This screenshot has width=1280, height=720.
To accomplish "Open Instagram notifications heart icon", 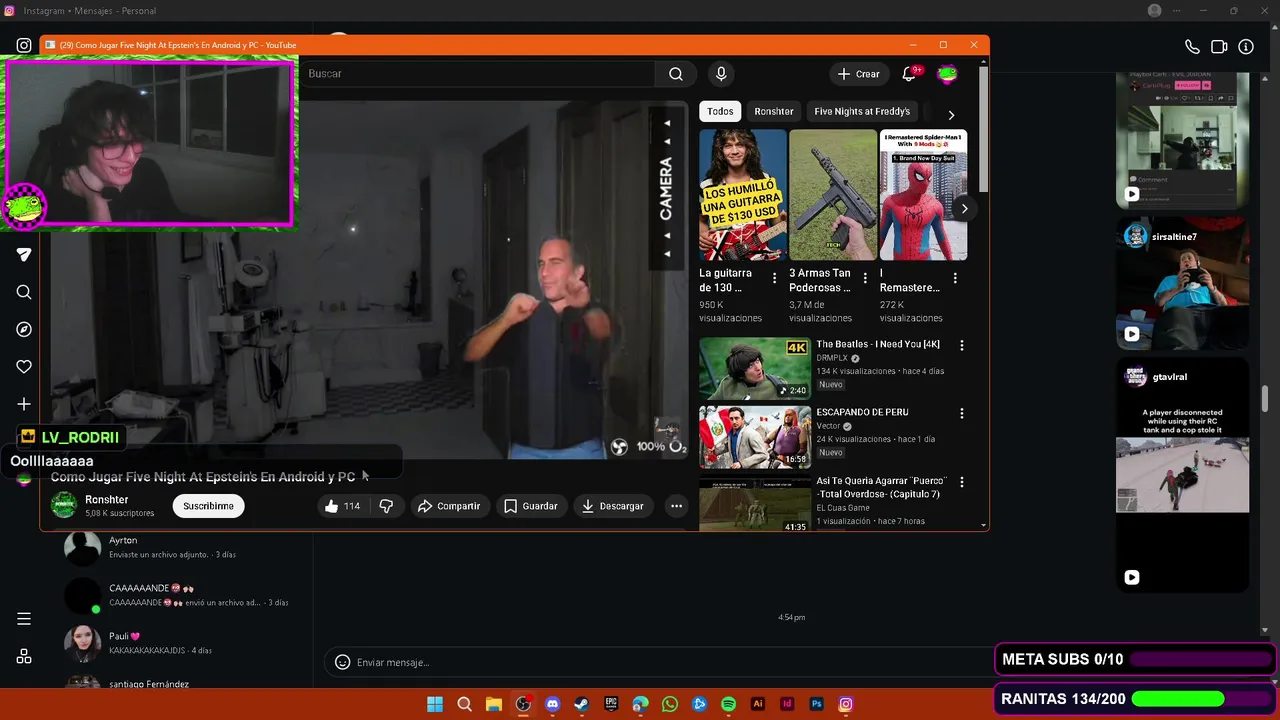I will tap(24, 367).
